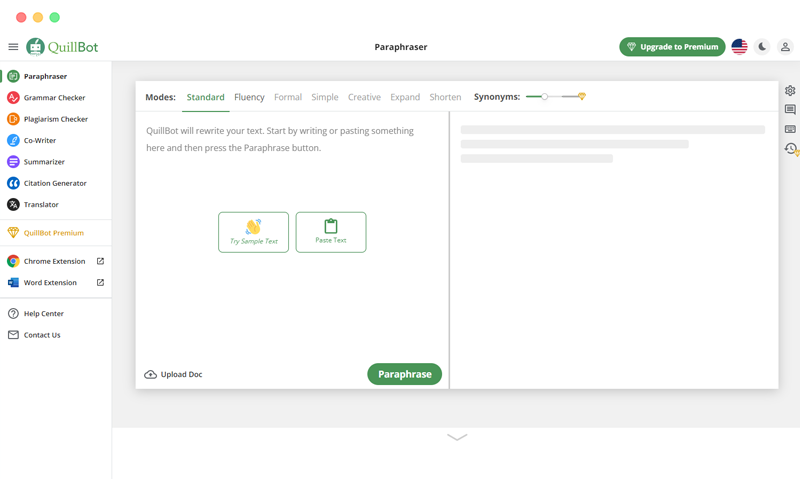Open the paraphraser settings gear
The height and width of the screenshot is (479, 800).
790,91
